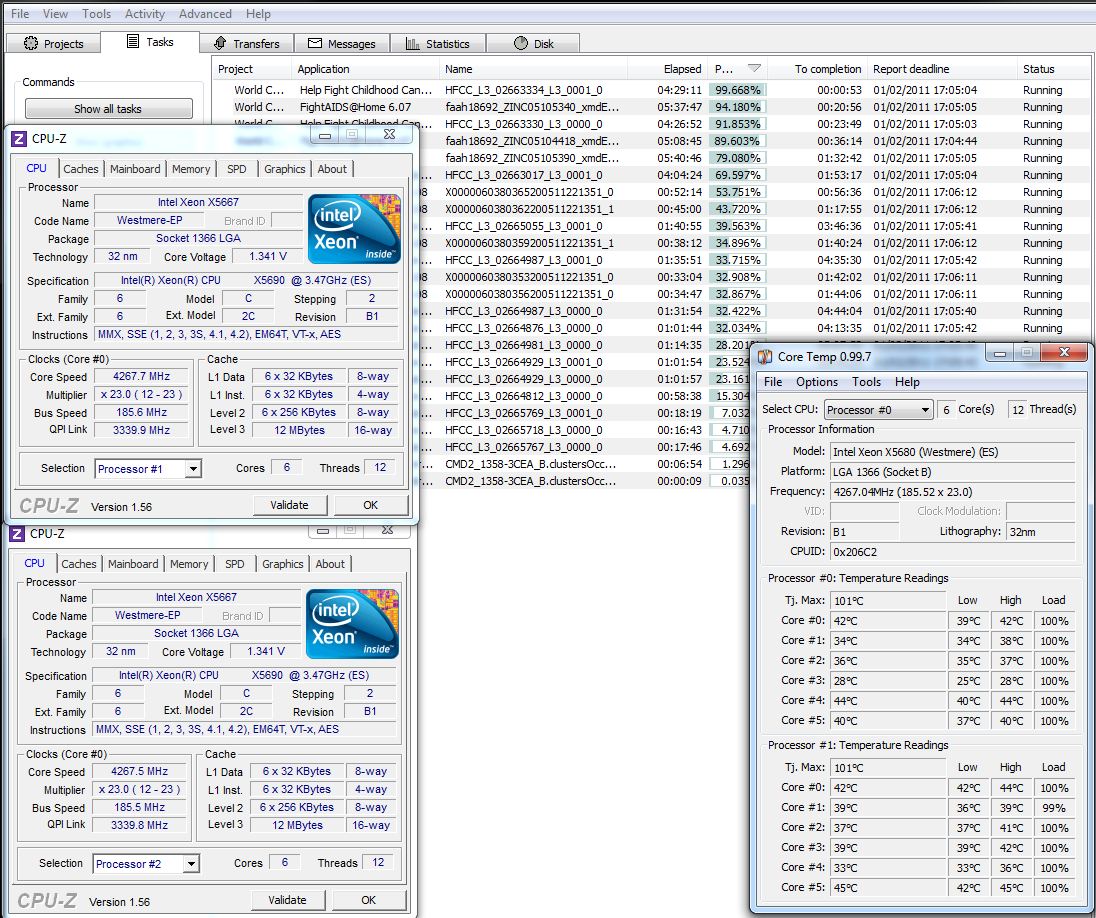Switch to About tab in bottom CPU-Z
Image resolution: width=1096 pixels, height=918 pixels.
[x=330, y=564]
